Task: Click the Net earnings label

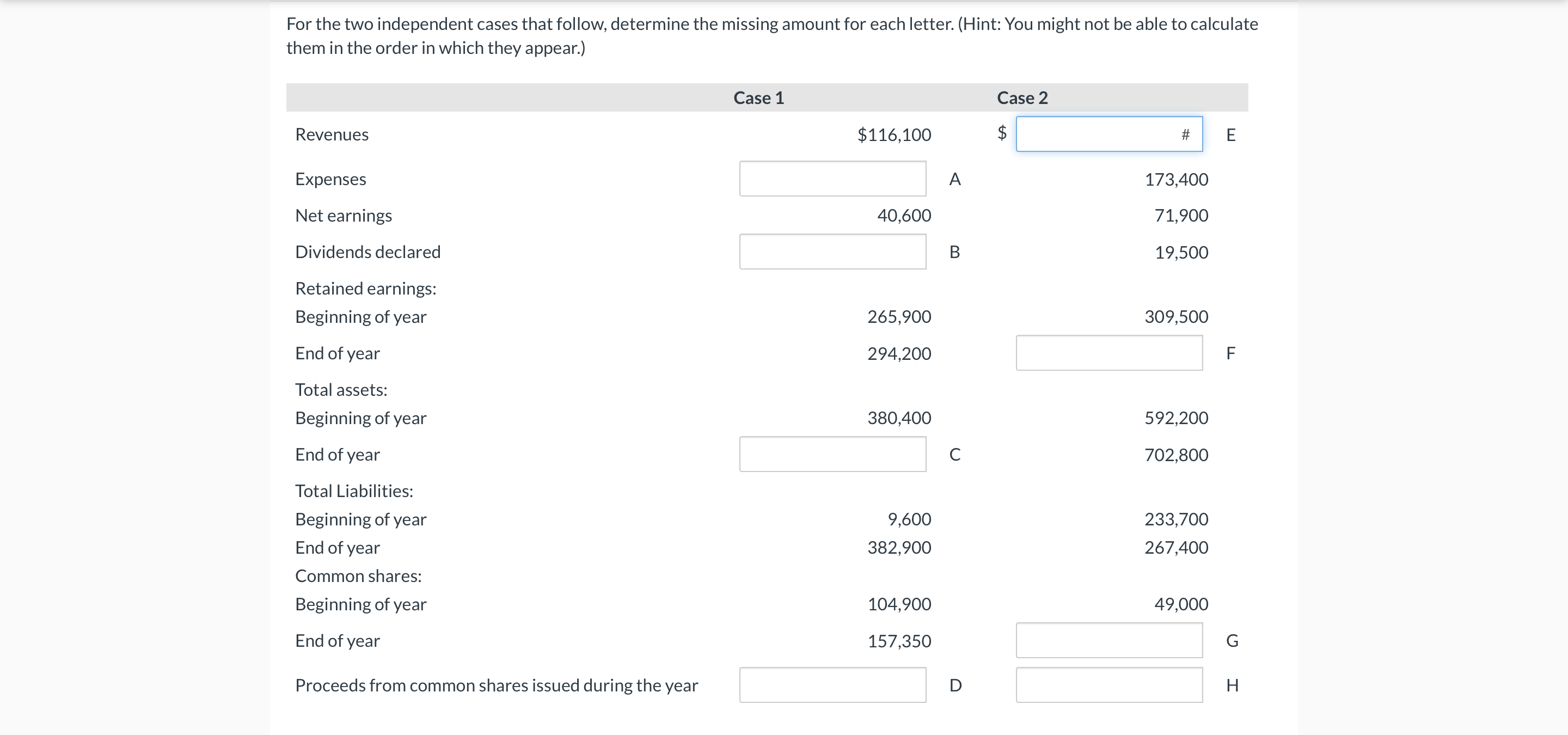Action: point(344,215)
